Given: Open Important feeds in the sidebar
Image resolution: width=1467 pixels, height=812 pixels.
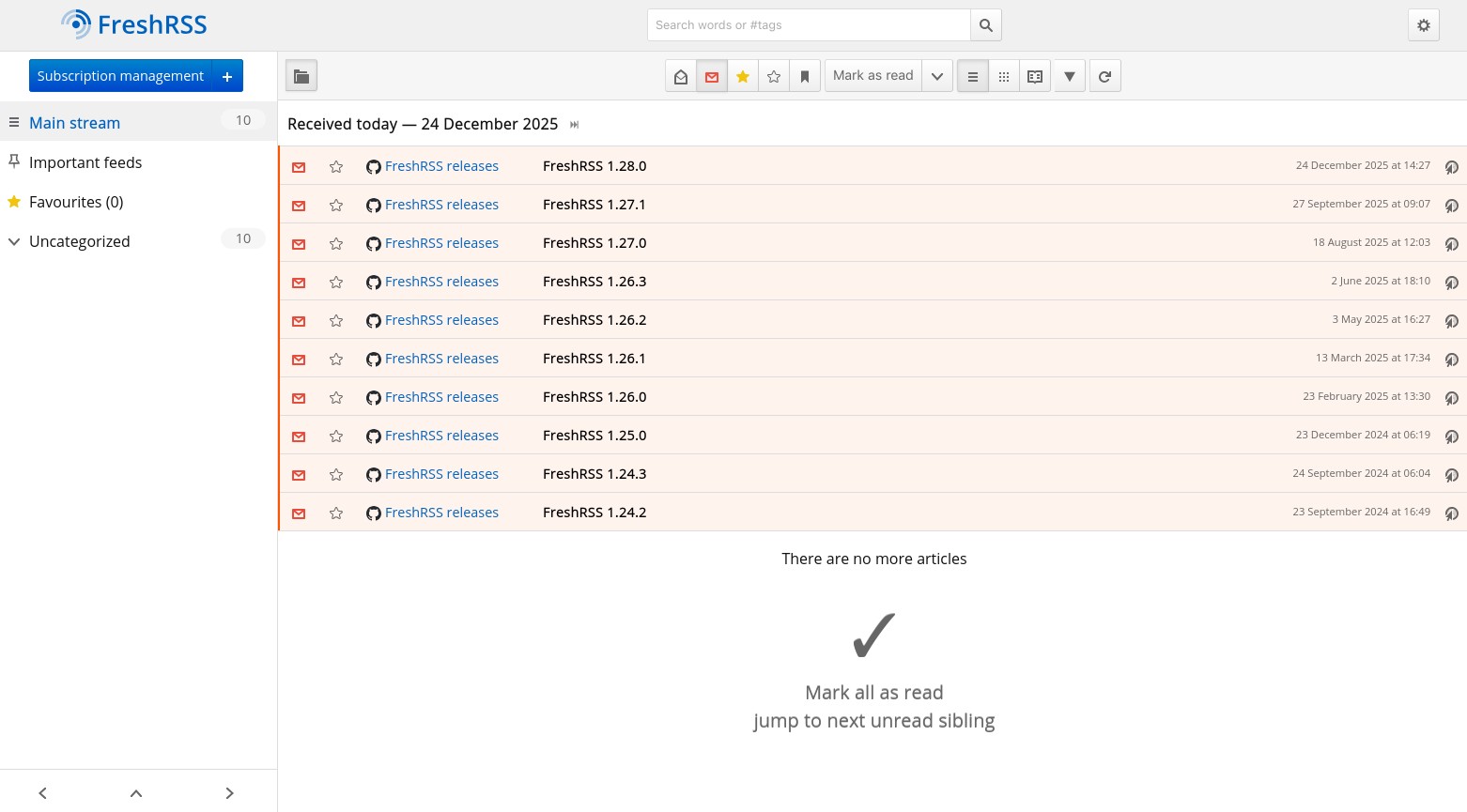Looking at the screenshot, I should coord(85,162).
